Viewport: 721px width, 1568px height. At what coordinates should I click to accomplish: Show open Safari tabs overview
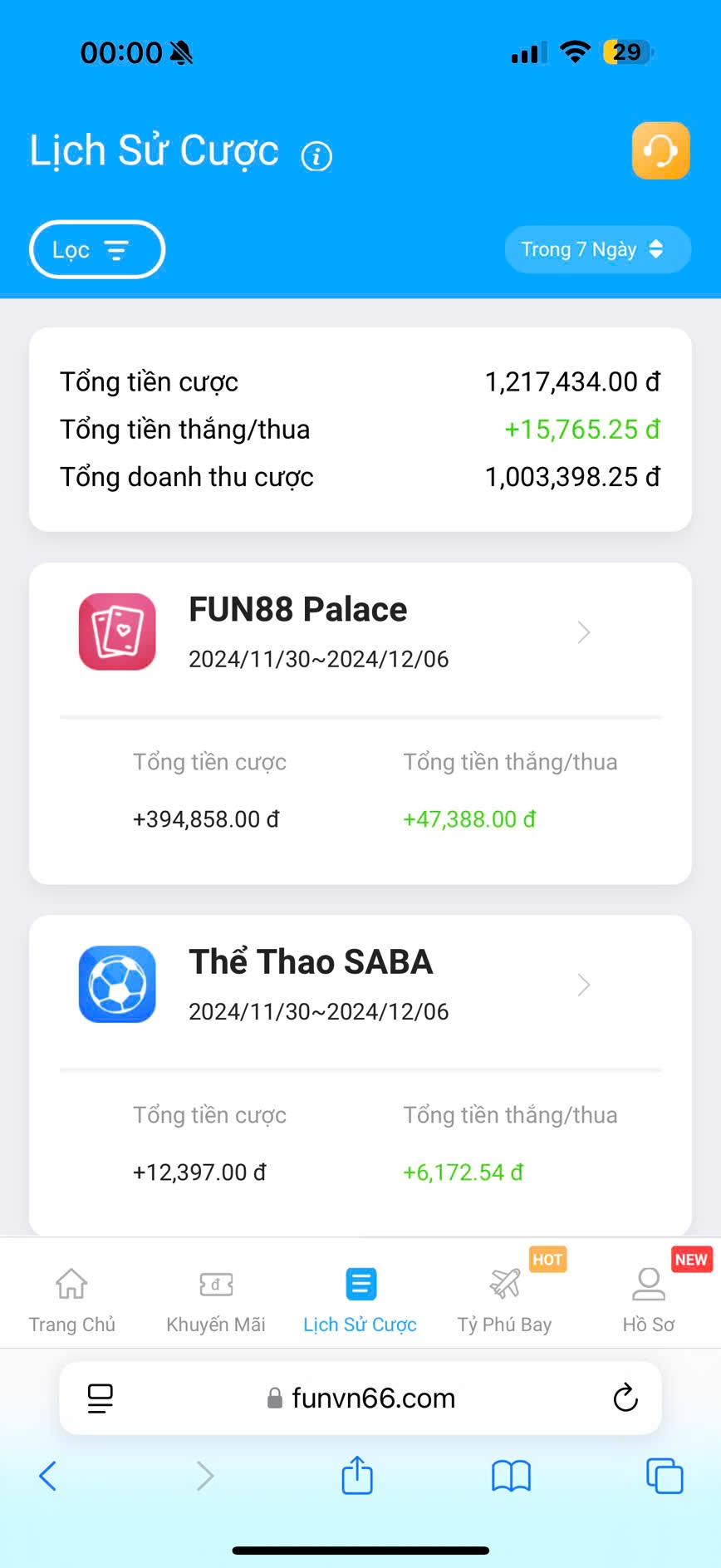click(x=665, y=1476)
